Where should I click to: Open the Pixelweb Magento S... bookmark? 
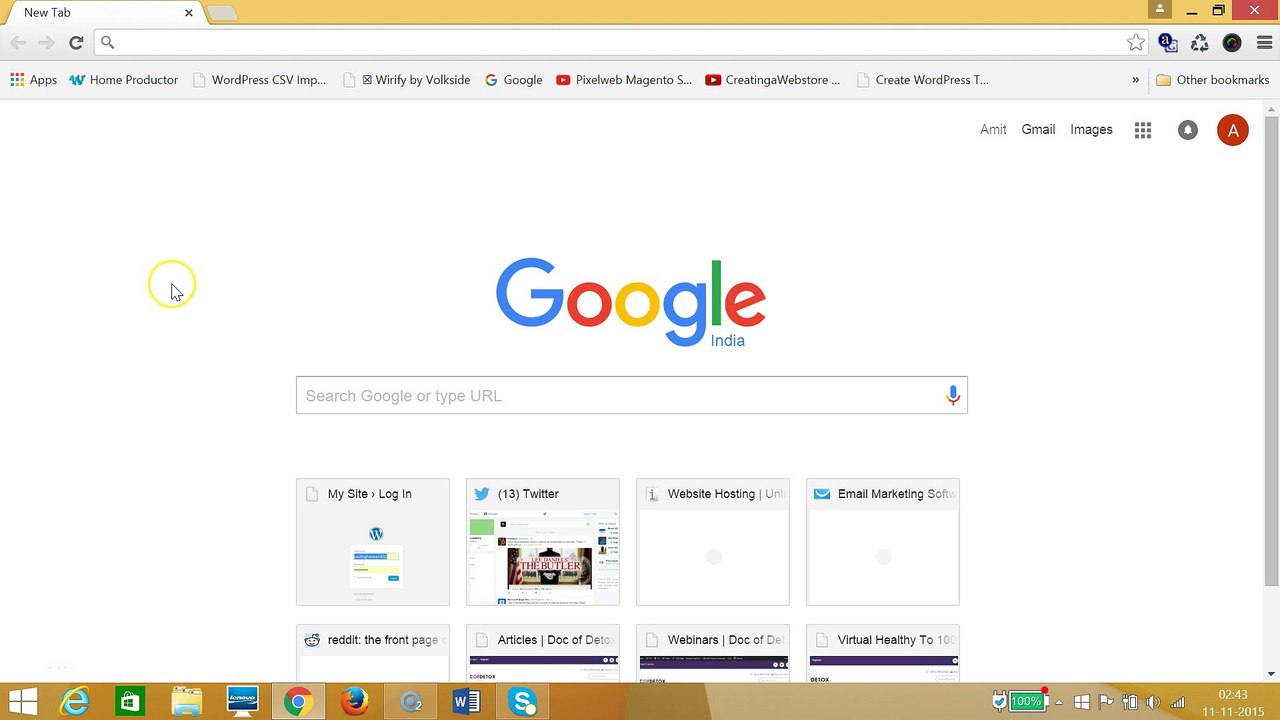pyautogui.click(x=624, y=80)
